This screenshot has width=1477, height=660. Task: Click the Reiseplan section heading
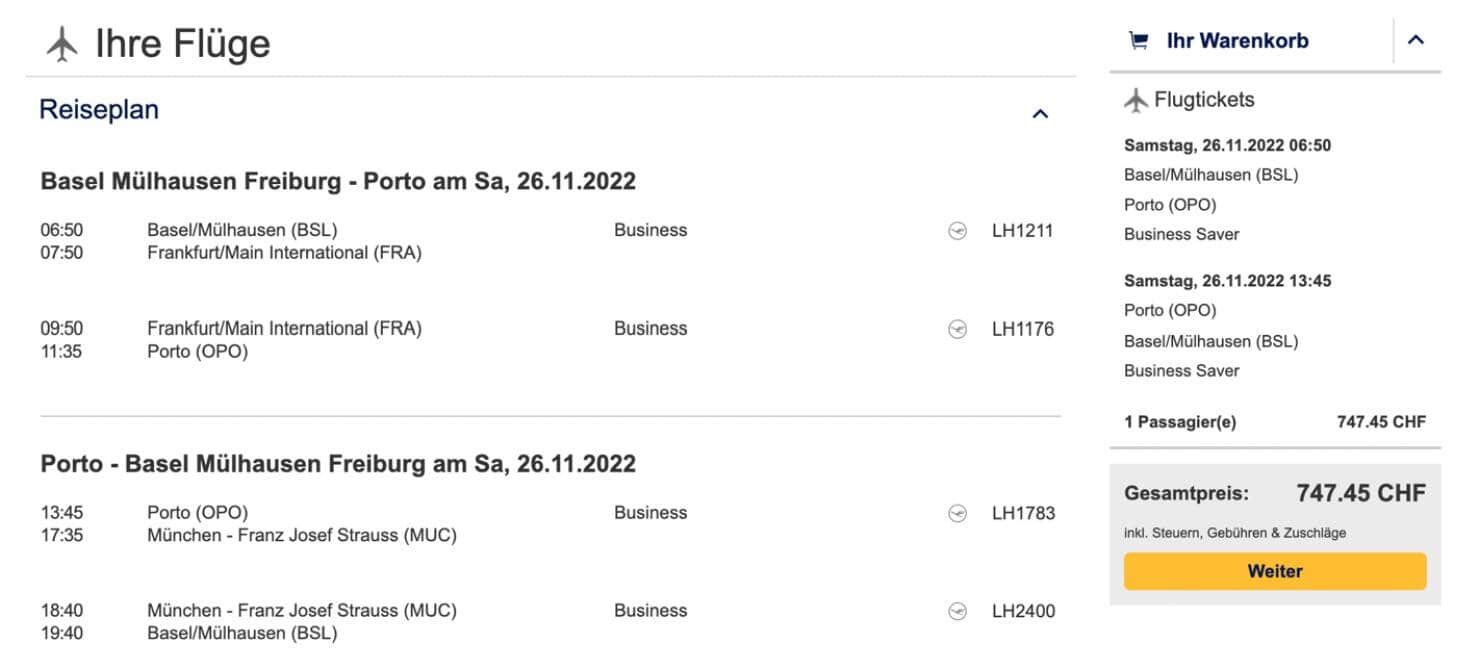tap(99, 110)
